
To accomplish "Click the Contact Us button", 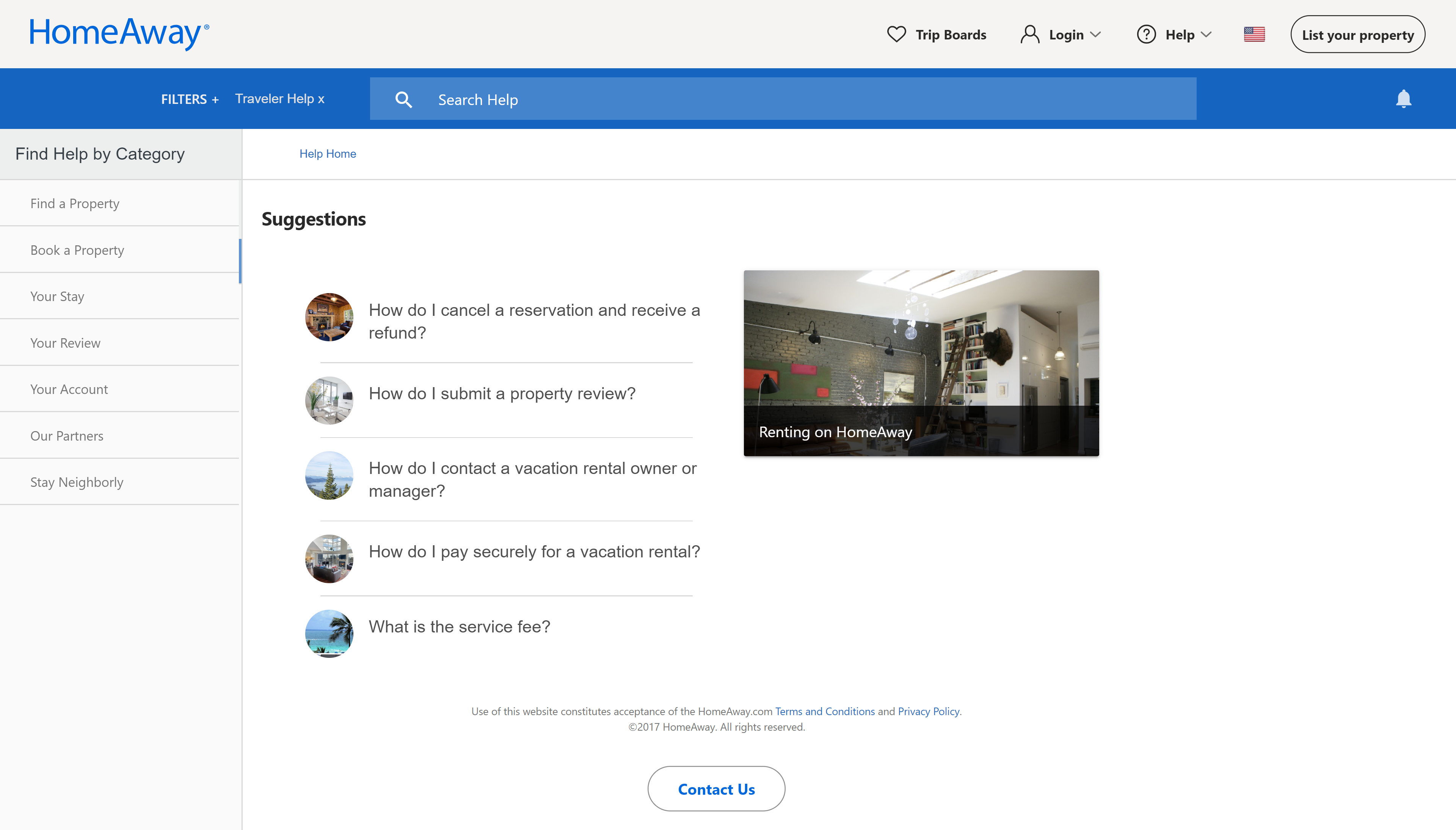I will pos(716,789).
